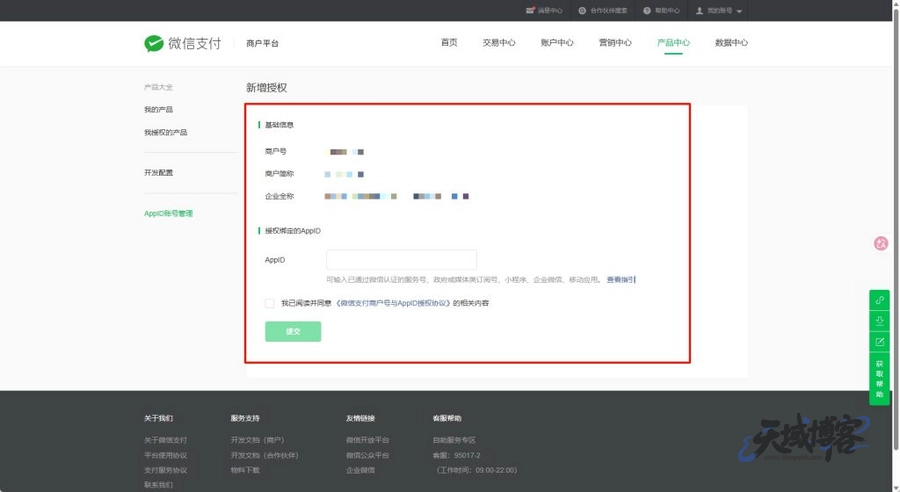Open 企业微信 footer link
The width and height of the screenshot is (900, 492).
360,470
